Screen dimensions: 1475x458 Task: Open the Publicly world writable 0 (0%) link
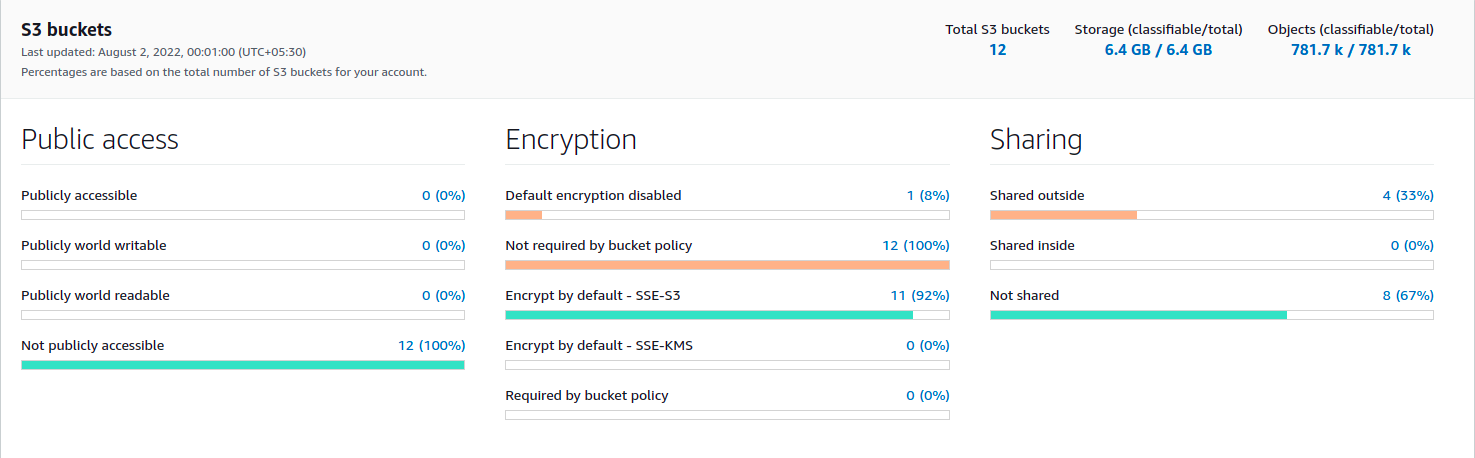tap(443, 246)
